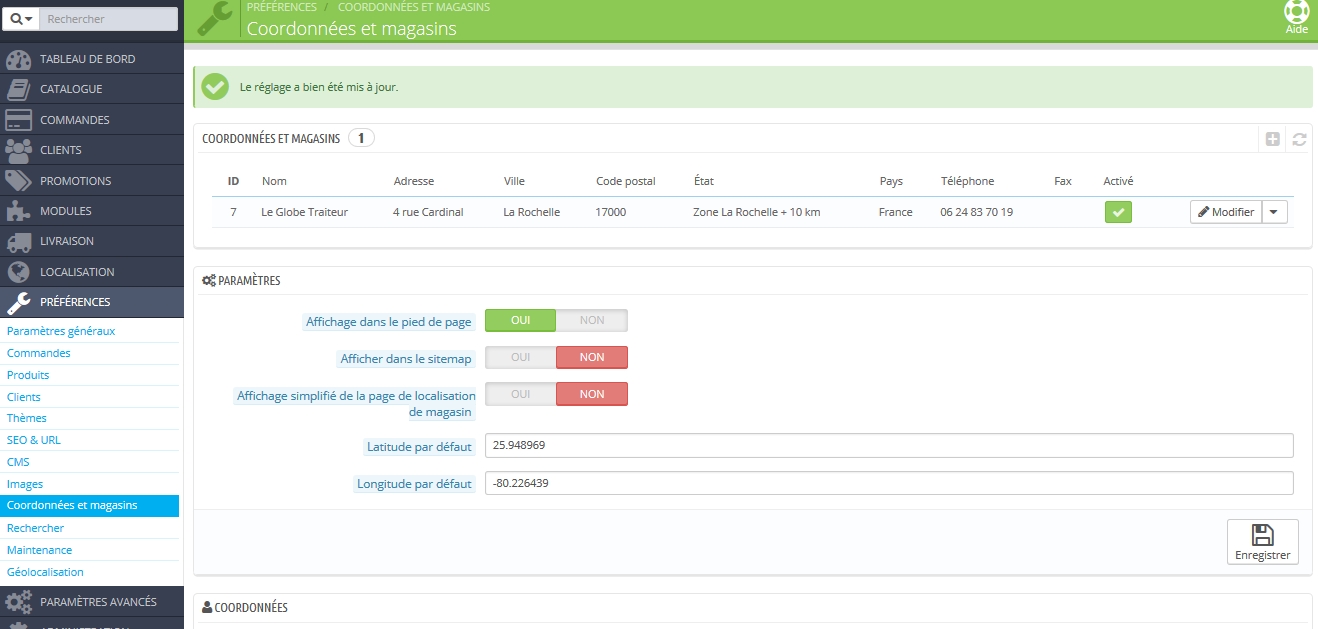This screenshot has height=629, width=1318.
Task: Click the large wrench header icon
Action: point(216,18)
